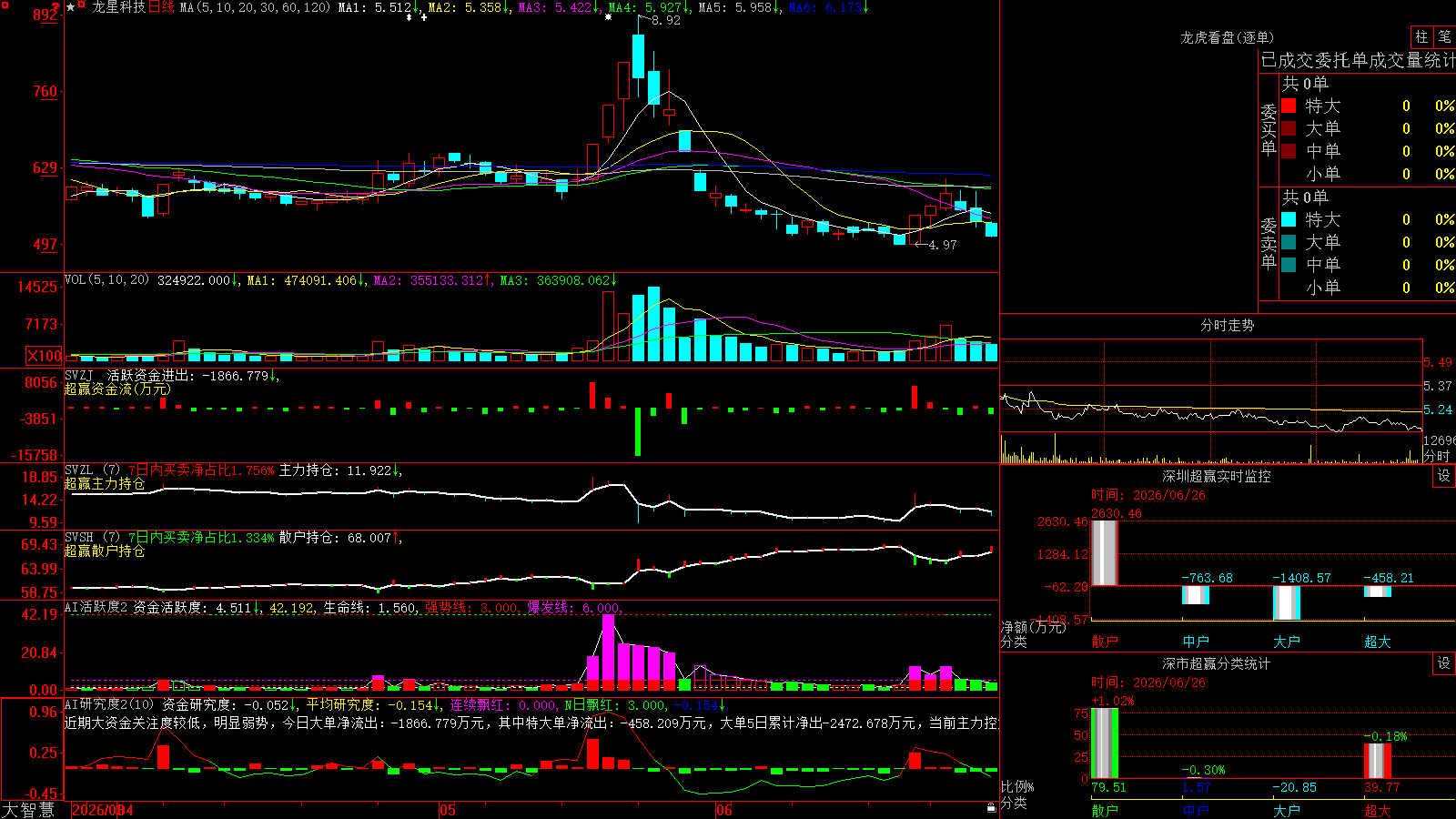Select the SVZL indicator label
1456x819 pixels.
click(79, 470)
